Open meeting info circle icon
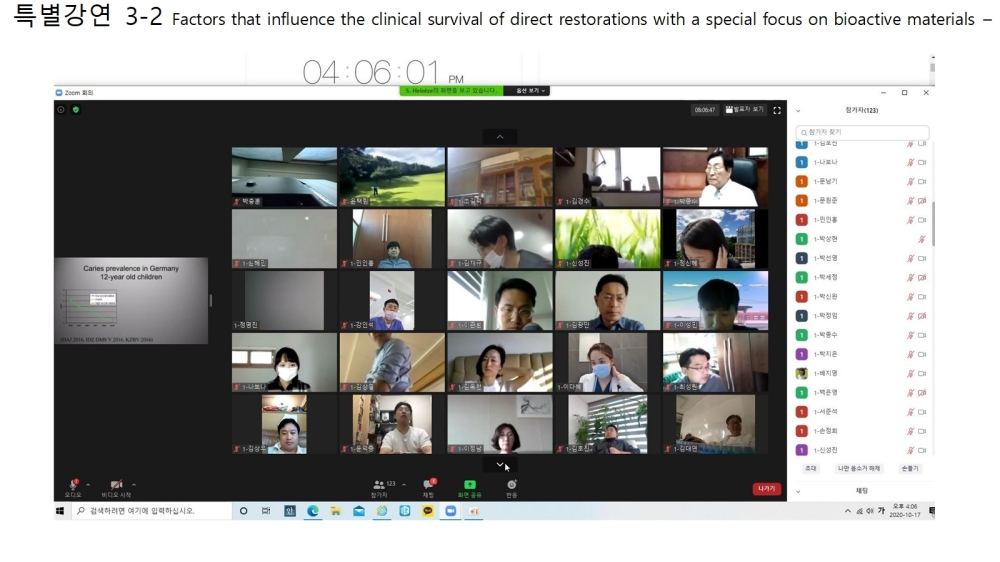 (x=61, y=109)
